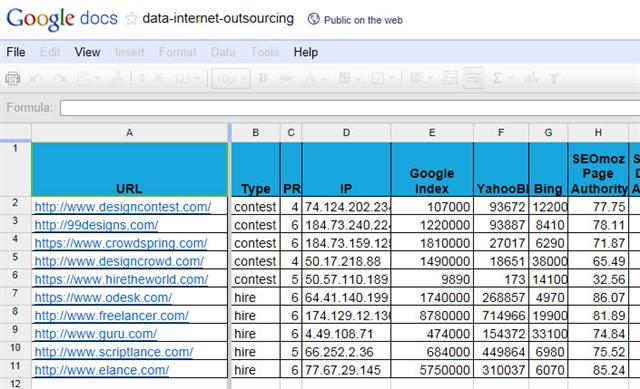Select the cell with value 86.07
640x389 pixels.
(x=598, y=297)
